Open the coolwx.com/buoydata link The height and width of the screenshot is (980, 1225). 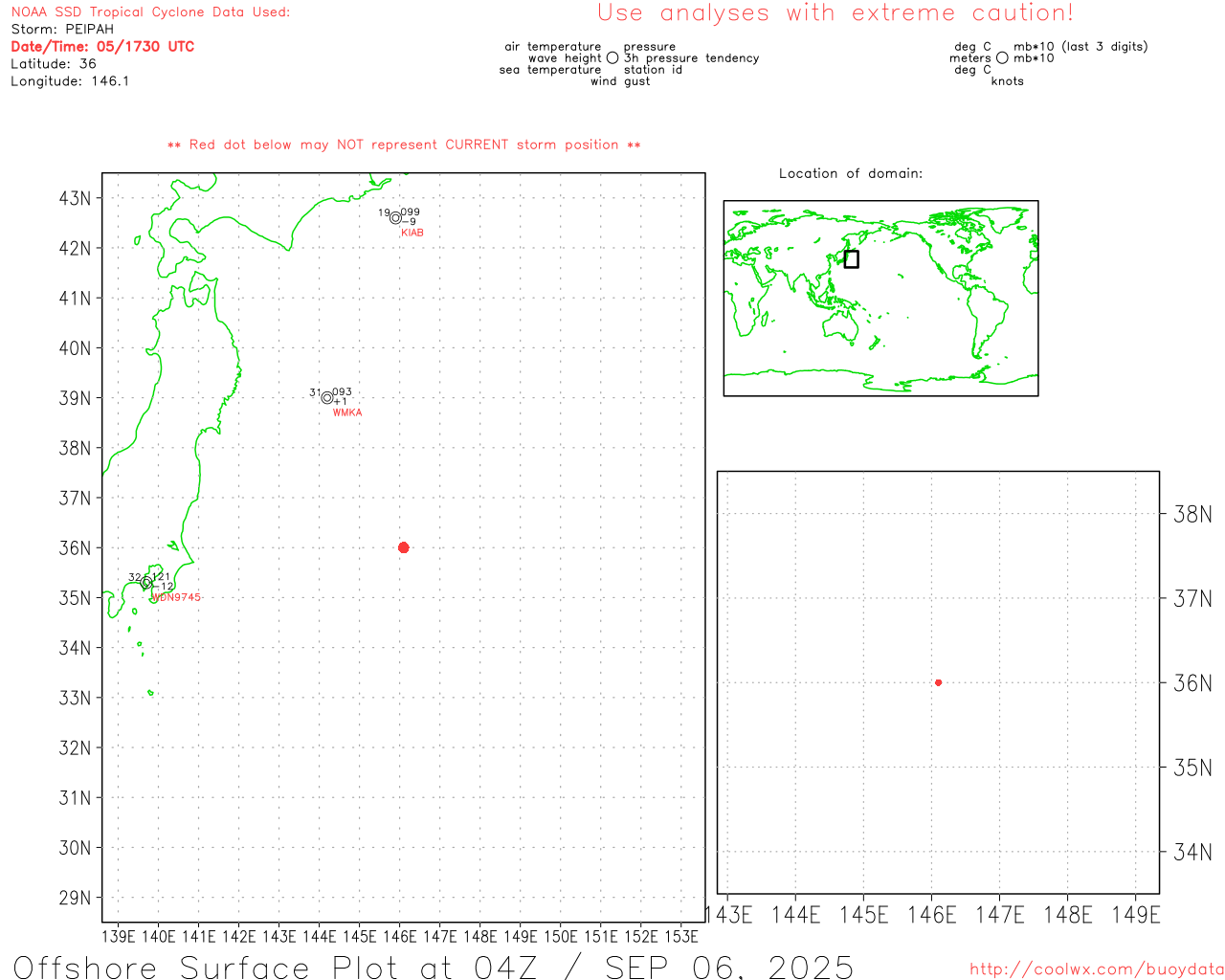tap(1097, 969)
